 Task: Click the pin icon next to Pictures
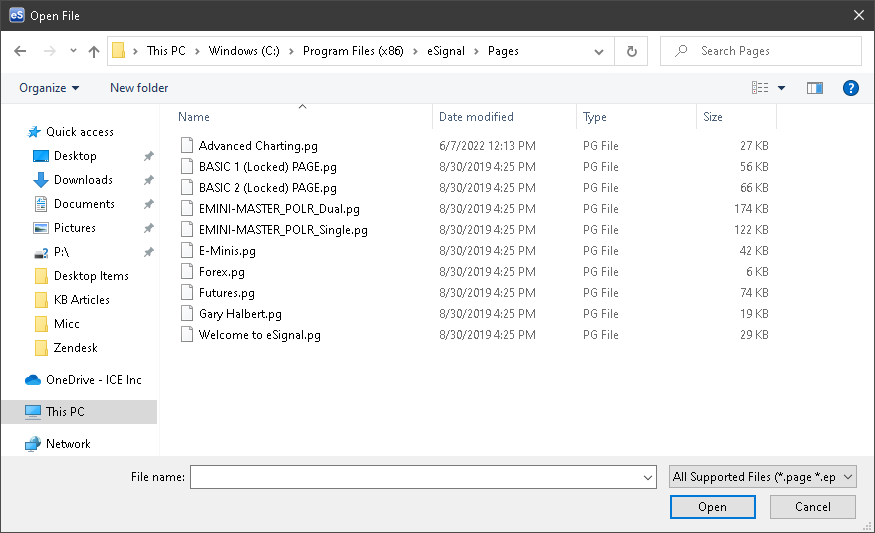pyautogui.click(x=148, y=228)
